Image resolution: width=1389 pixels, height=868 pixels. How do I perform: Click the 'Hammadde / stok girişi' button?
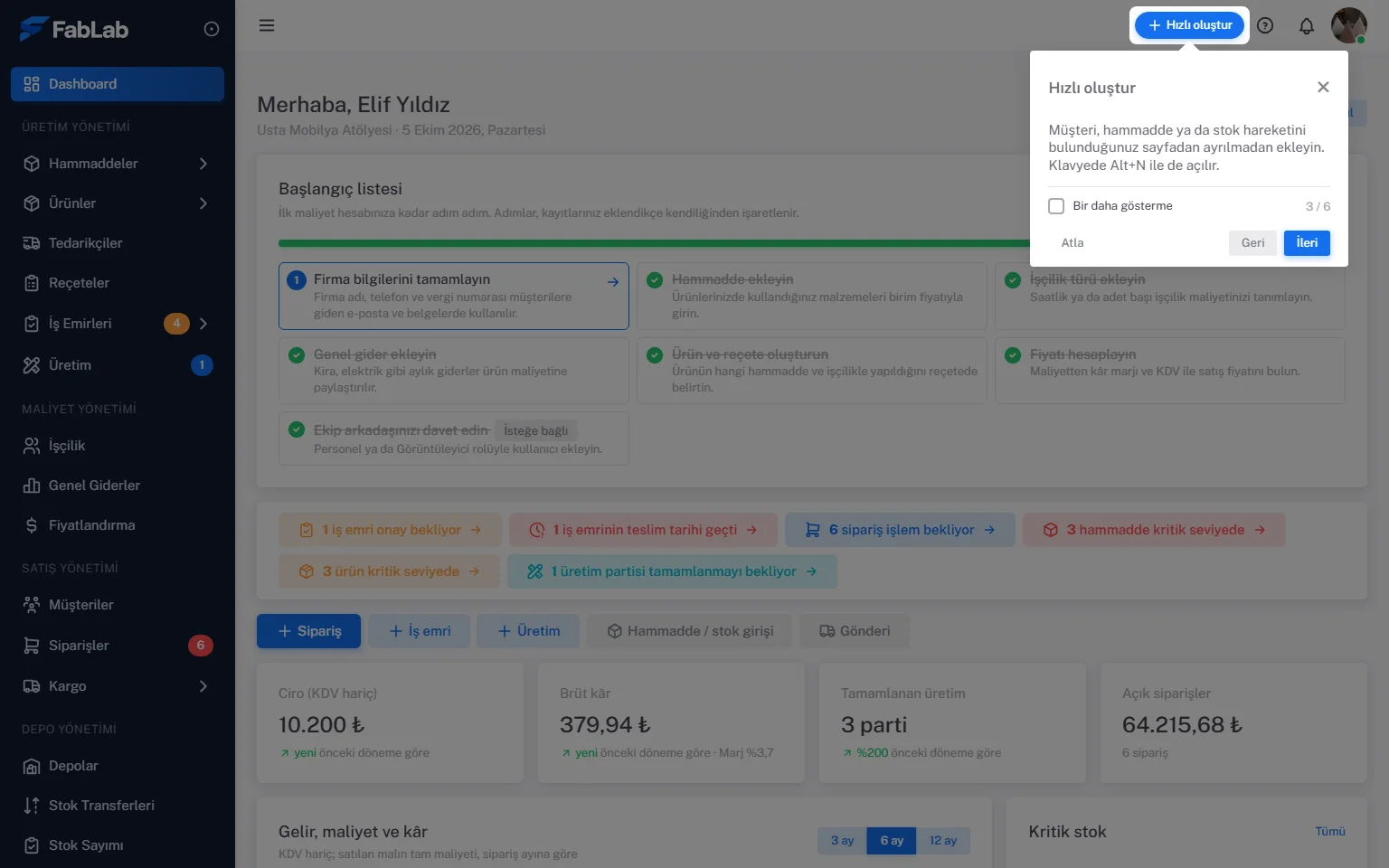click(x=690, y=631)
